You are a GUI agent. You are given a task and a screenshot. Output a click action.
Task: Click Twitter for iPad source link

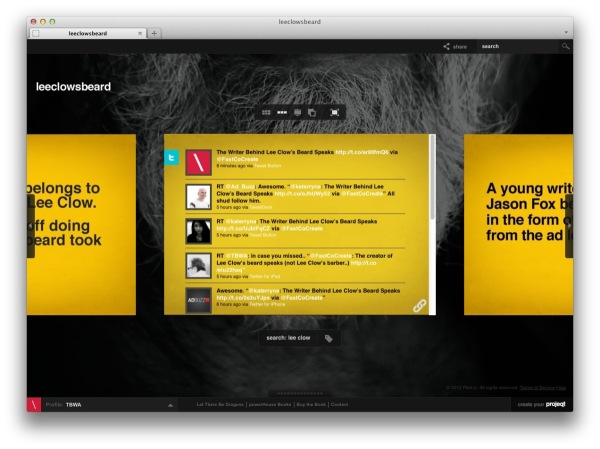(265, 276)
